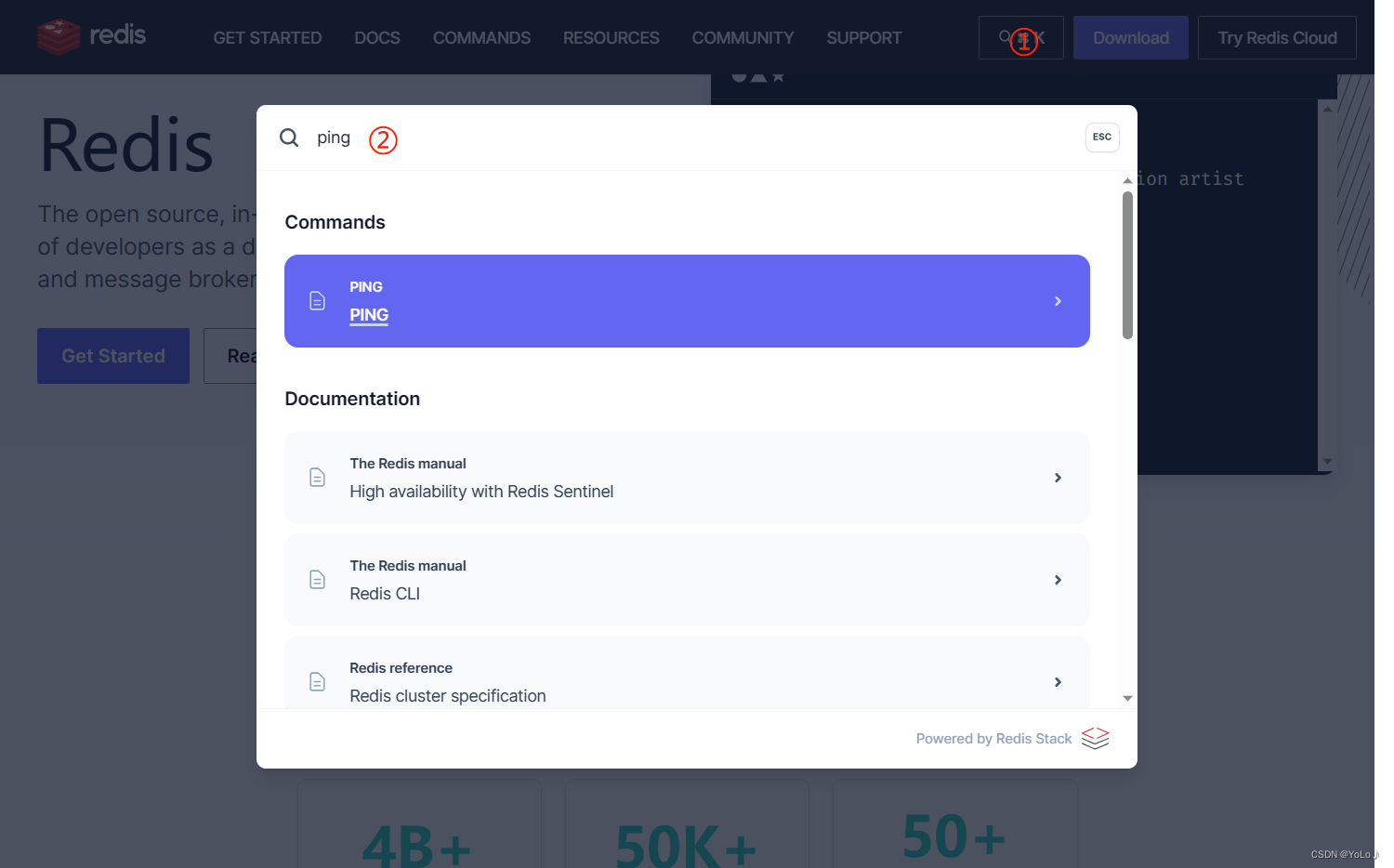Image resolution: width=1394 pixels, height=868 pixels.
Task: Click the magnifier icon in search dialog
Action: point(289,138)
